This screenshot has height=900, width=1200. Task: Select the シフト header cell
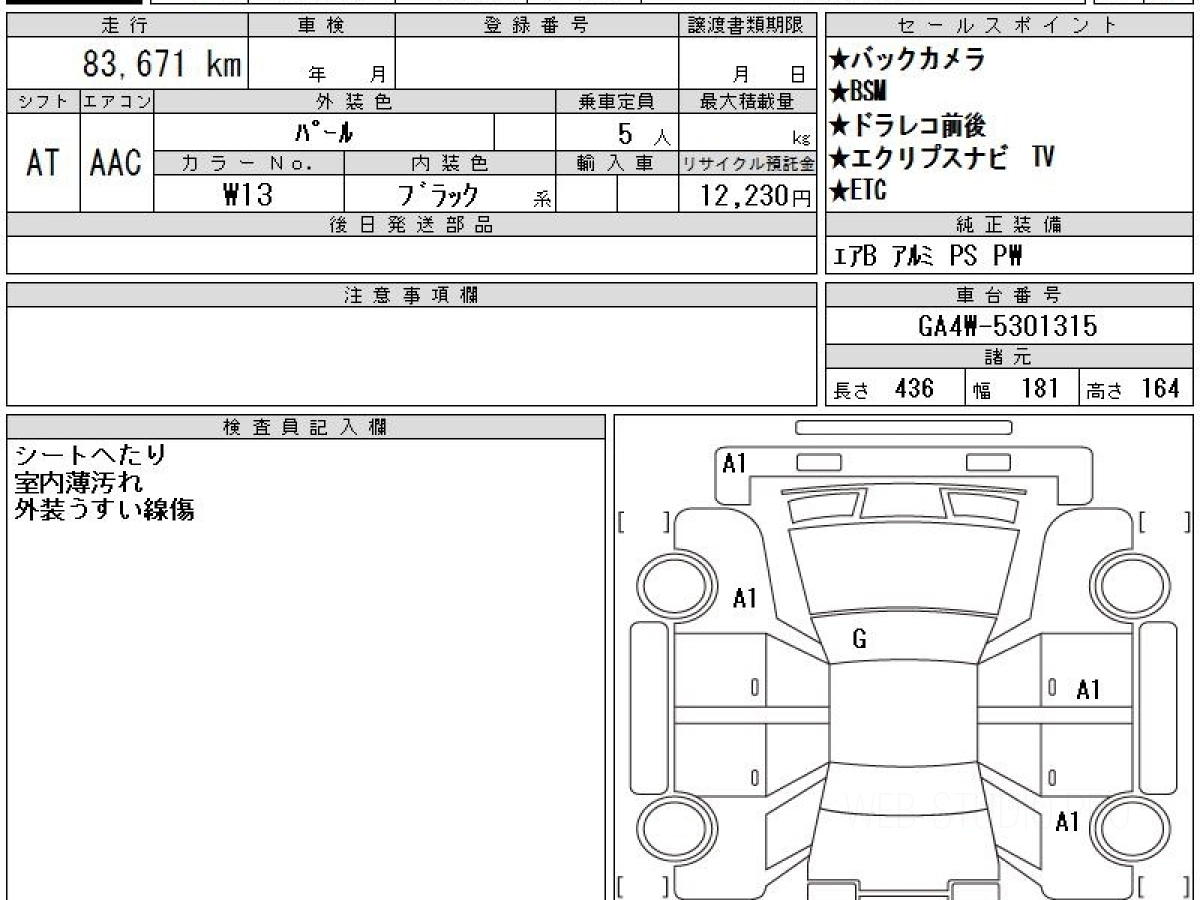pyautogui.click(x=43, y=101)
